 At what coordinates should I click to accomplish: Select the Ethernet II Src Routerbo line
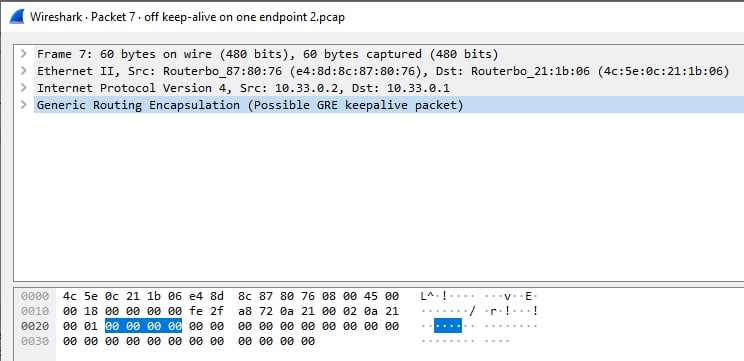(389, 71)
